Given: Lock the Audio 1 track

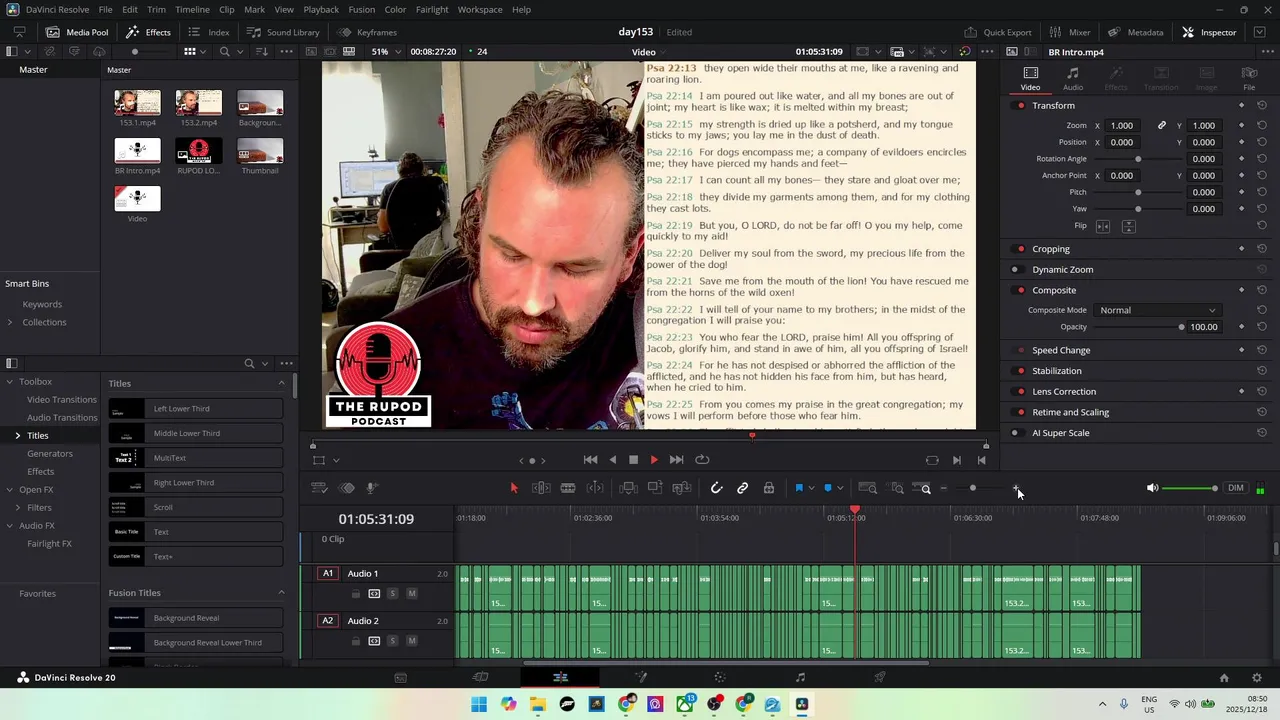Looking at the screenshot, I should (x=355, y=594).
